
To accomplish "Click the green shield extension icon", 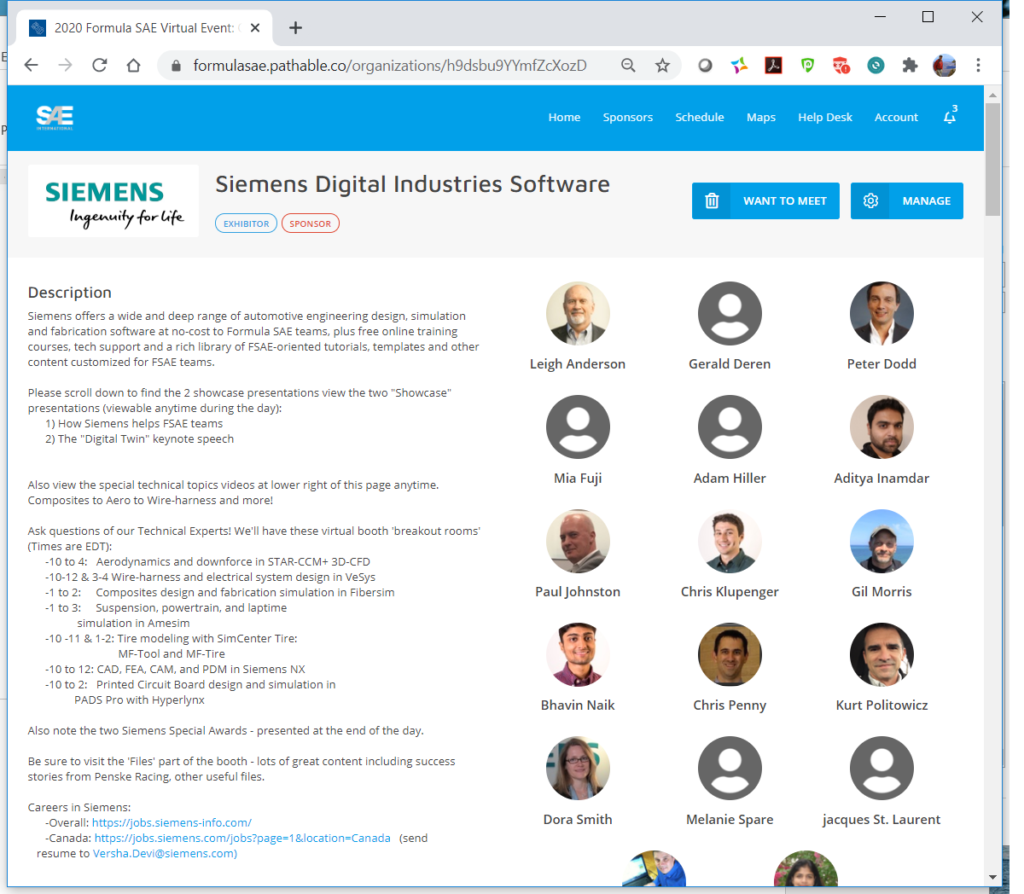I will 808,65.
